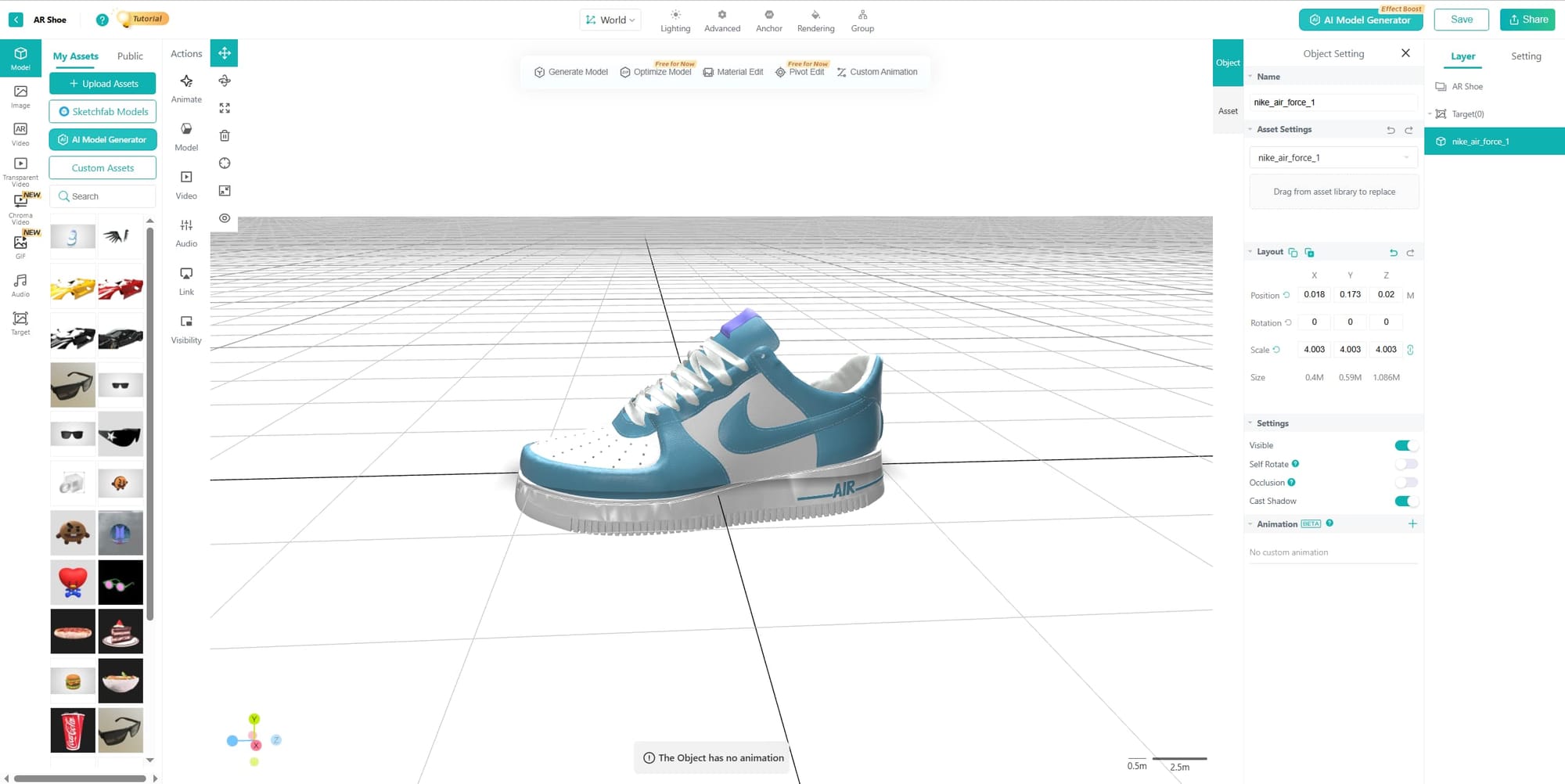
Task: Select the AR Video sidebar icon
Action: [20, 135]
